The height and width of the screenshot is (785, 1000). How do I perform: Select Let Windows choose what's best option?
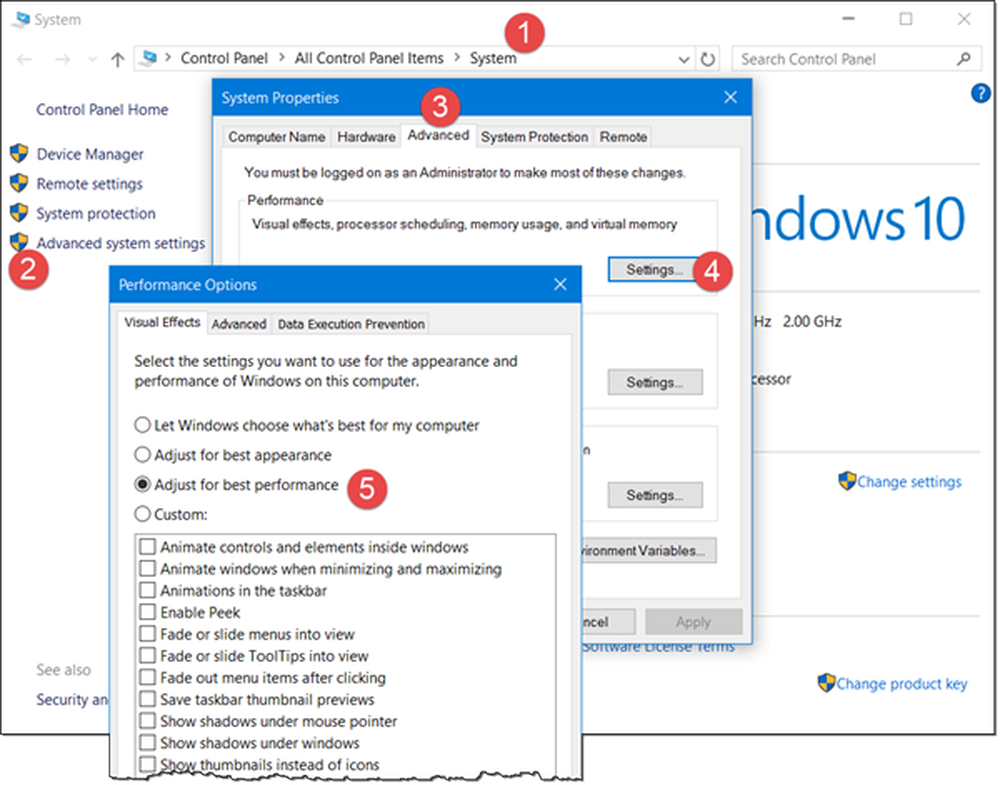[142, 425]
